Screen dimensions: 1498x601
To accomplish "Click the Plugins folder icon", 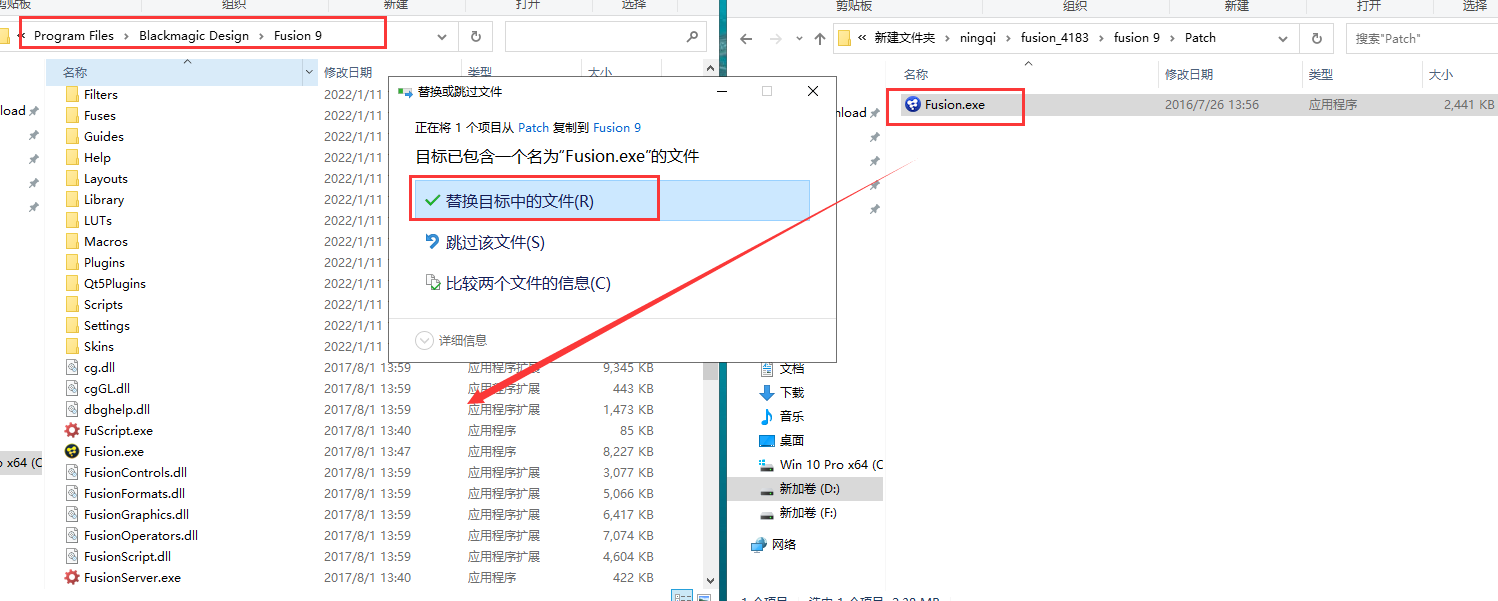I will coord(72,262).
